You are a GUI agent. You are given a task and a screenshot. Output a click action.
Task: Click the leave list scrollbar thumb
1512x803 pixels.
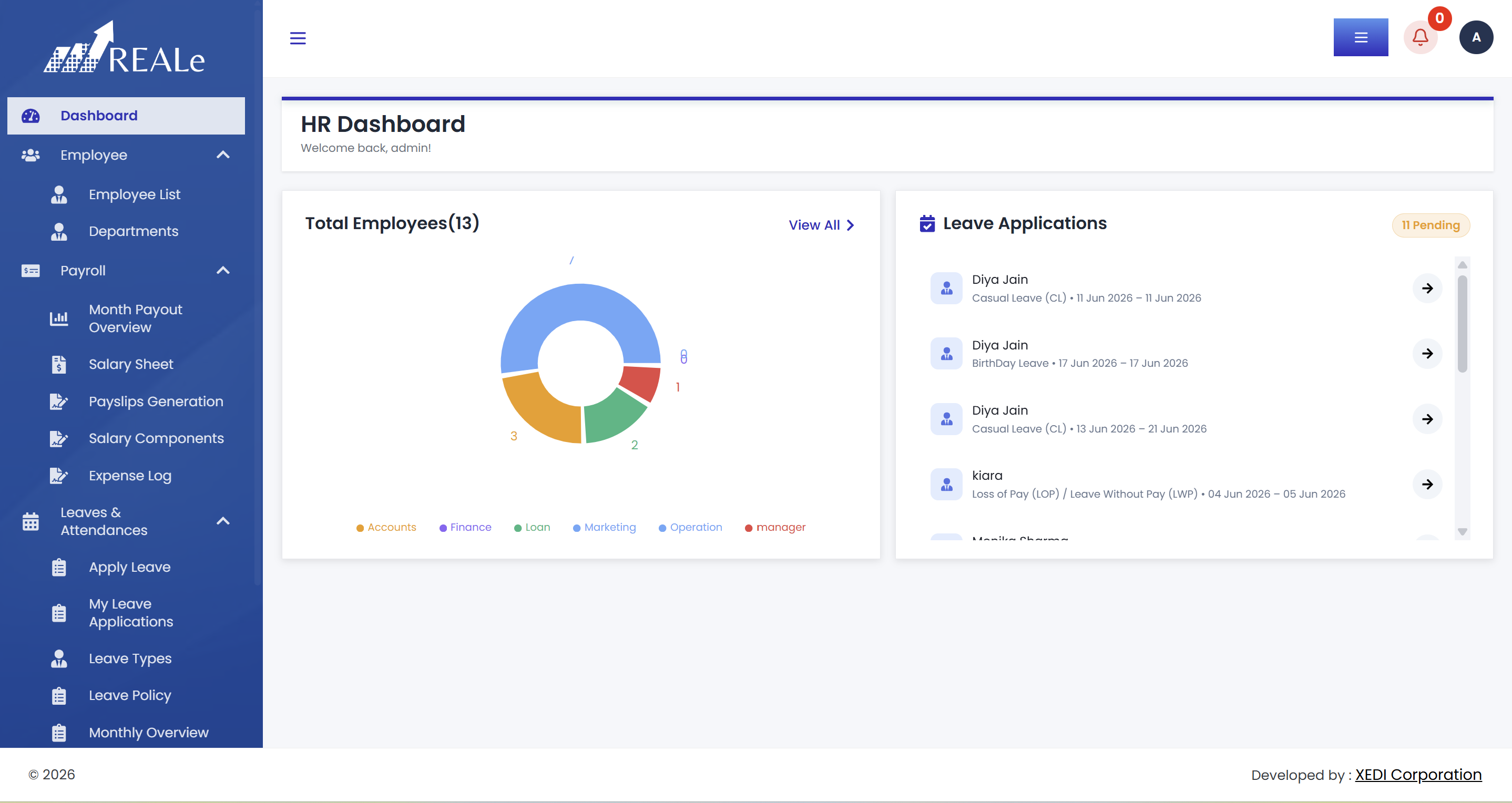pyautogui.click(x=1462, y=324)
